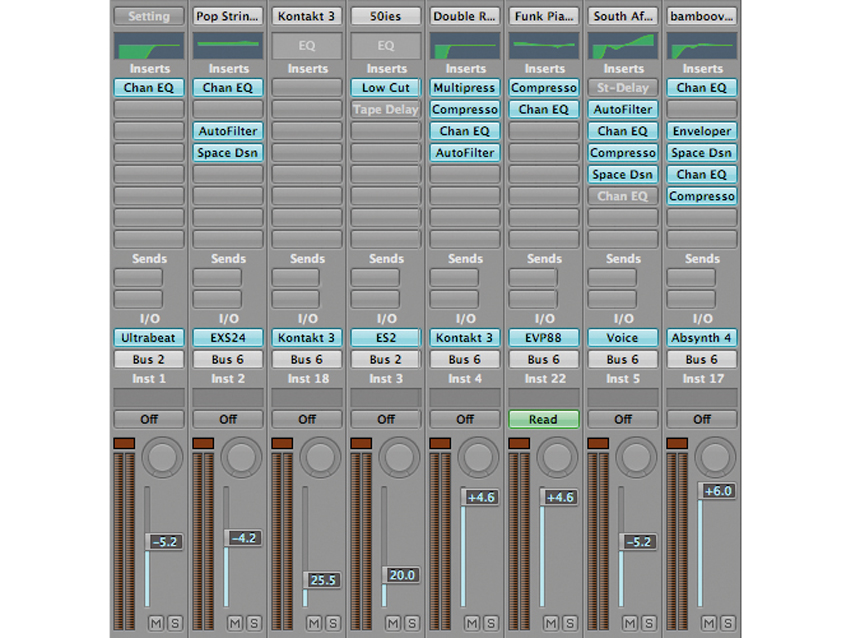Click empty EQ box on 50ies channel
860x638 pixels.
coord(386,46)
